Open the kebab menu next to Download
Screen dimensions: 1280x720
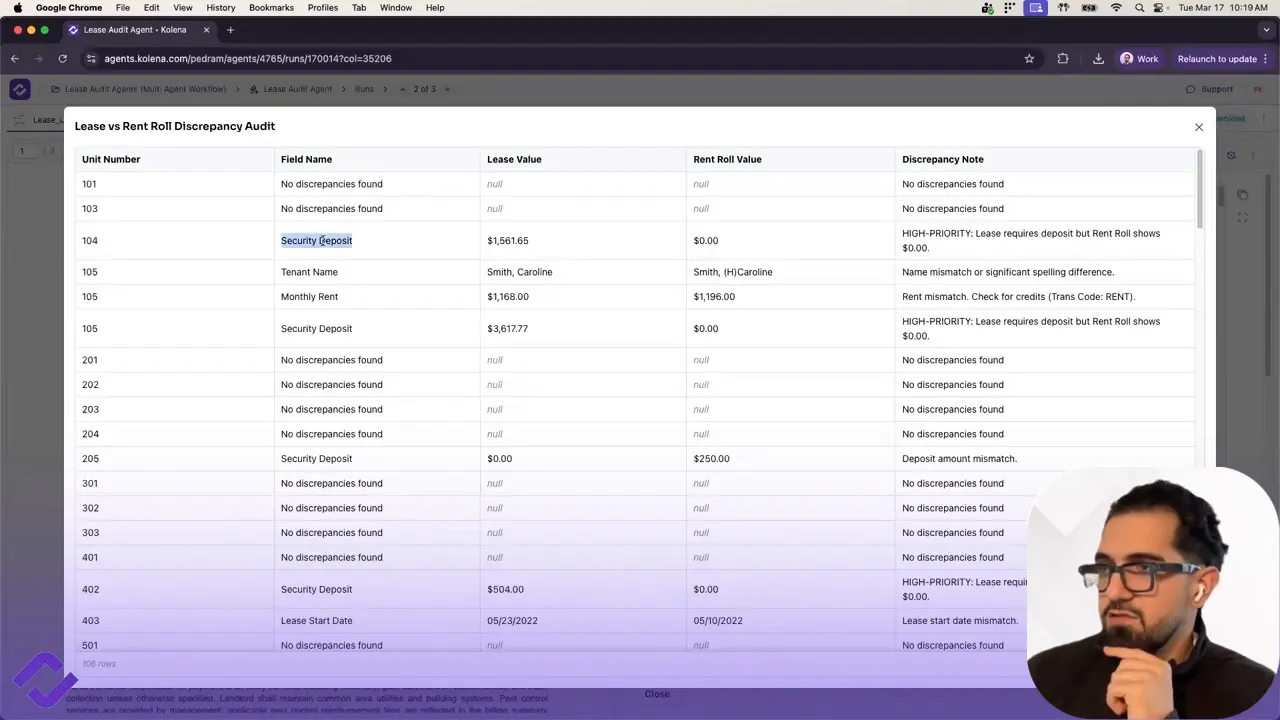pyautogui.click(x=1264, y=119)
